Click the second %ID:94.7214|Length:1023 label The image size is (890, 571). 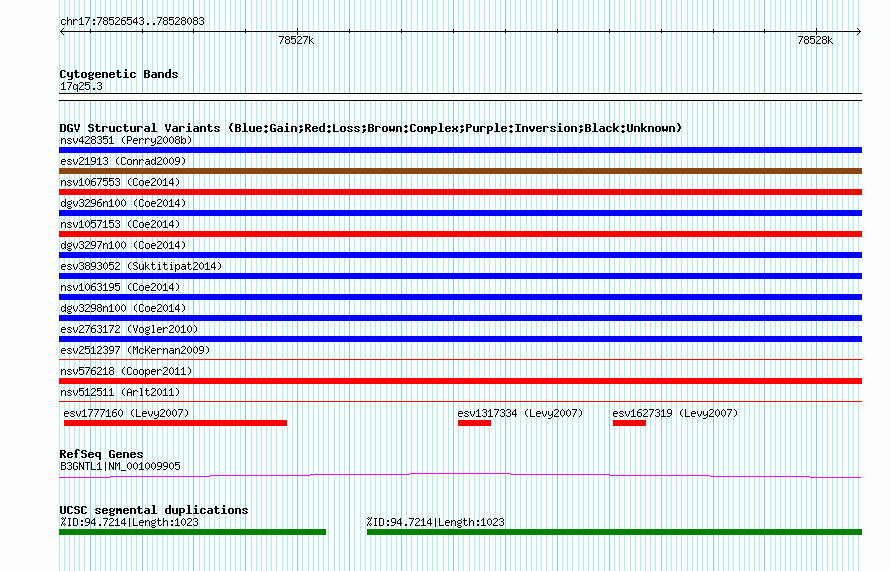(x=435, y=522)
